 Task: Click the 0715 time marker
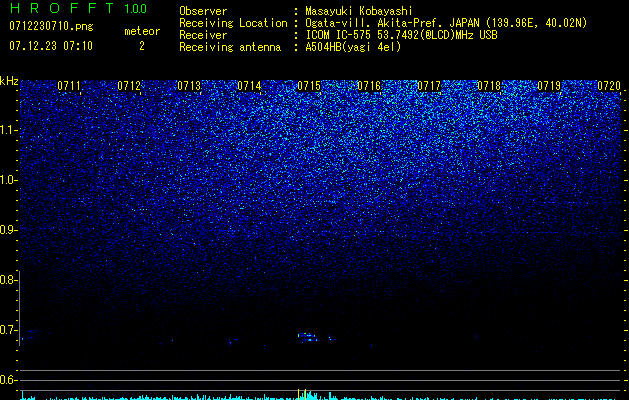309,86
